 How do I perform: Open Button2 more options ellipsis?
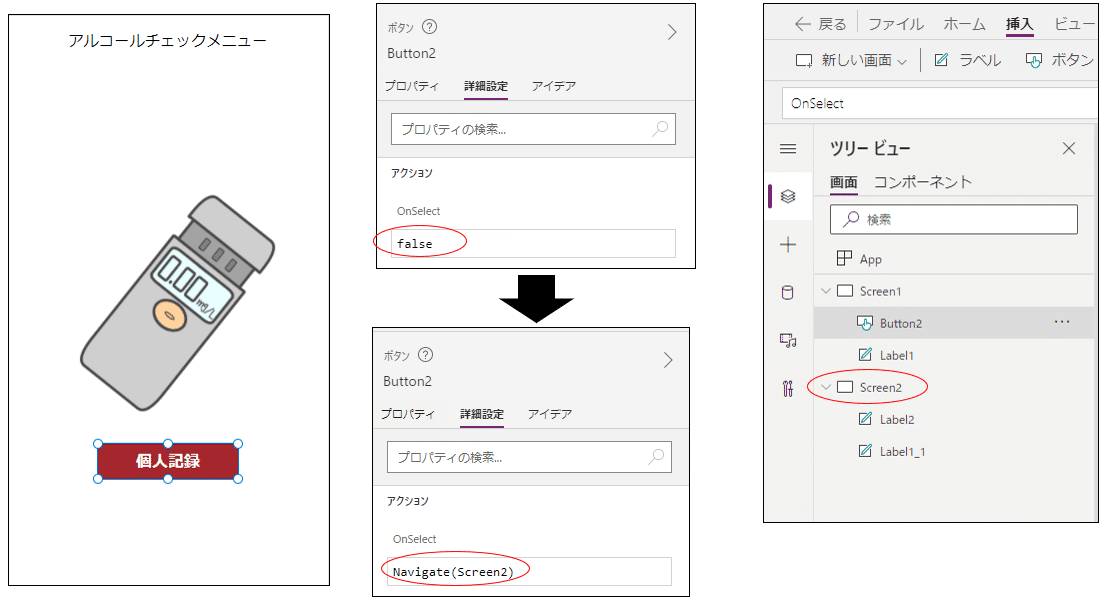tap(1061, 322)
